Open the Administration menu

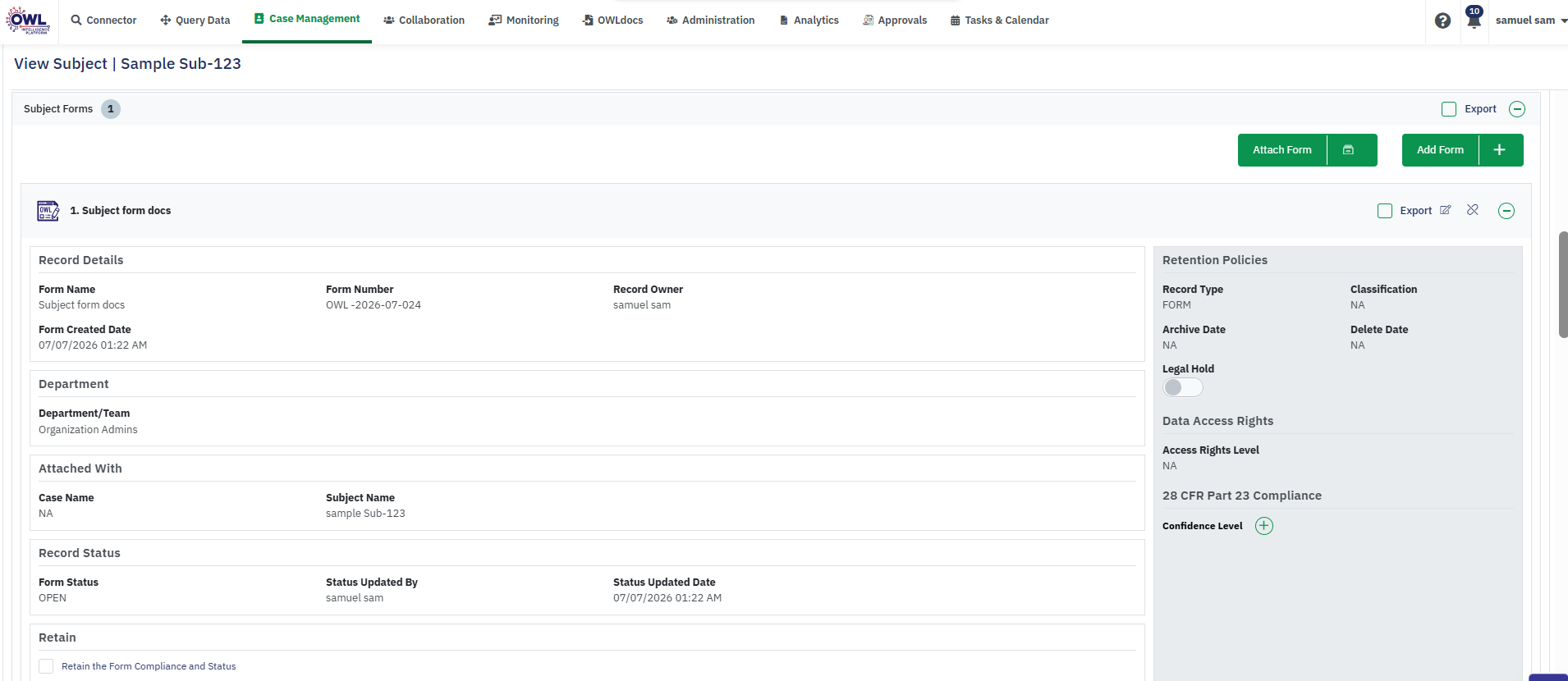point(710,21)
